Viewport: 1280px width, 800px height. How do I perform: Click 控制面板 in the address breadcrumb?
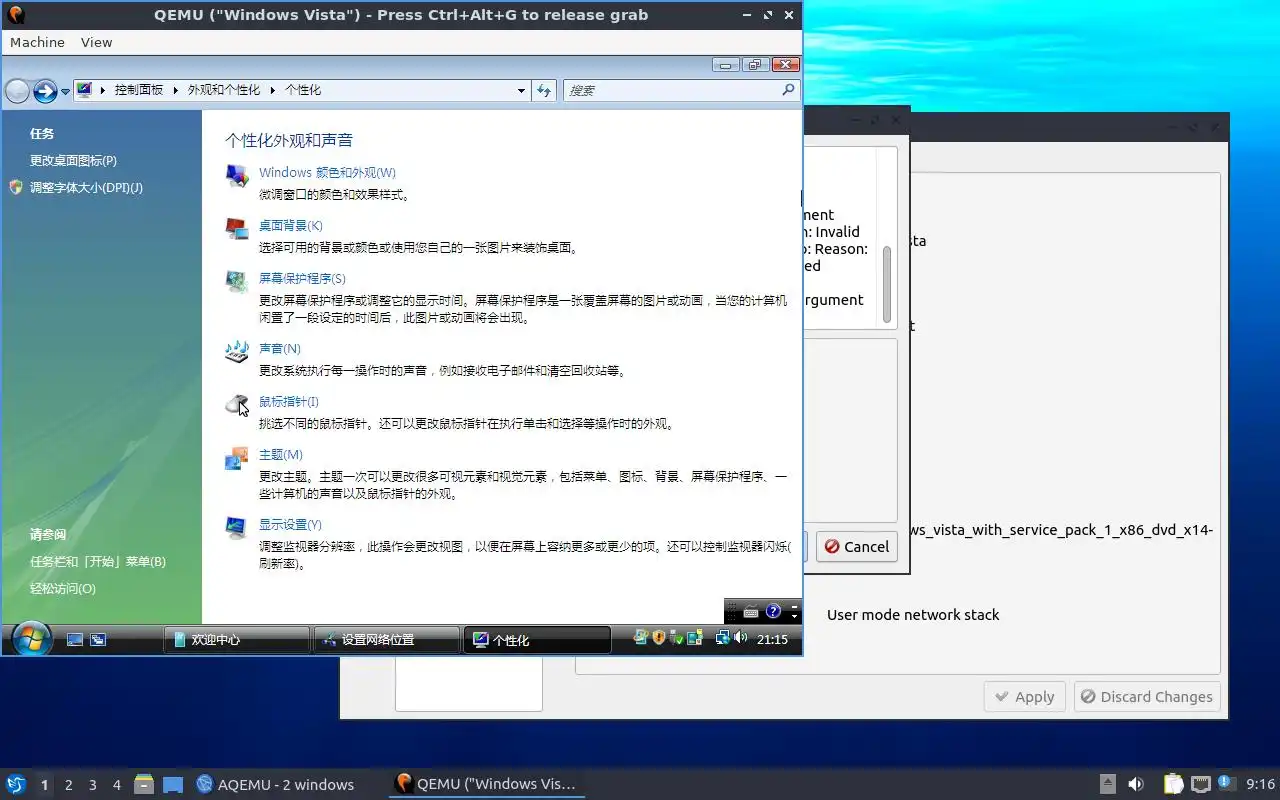(138, 90)
